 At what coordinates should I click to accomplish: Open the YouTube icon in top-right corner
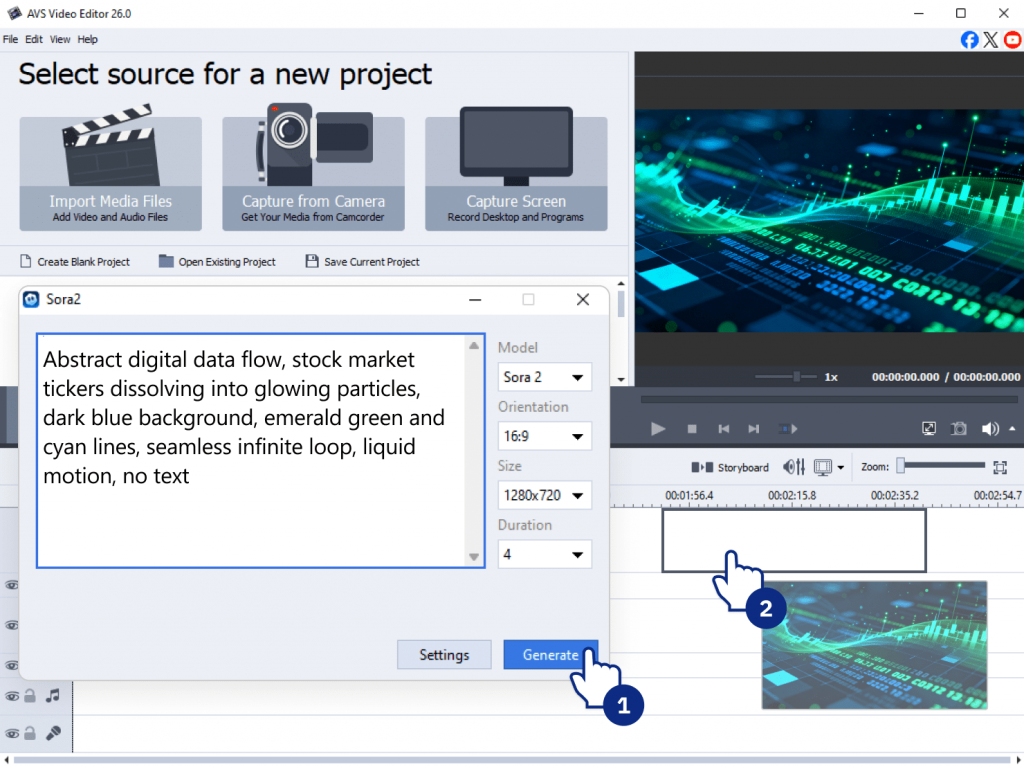point(1012,40)
